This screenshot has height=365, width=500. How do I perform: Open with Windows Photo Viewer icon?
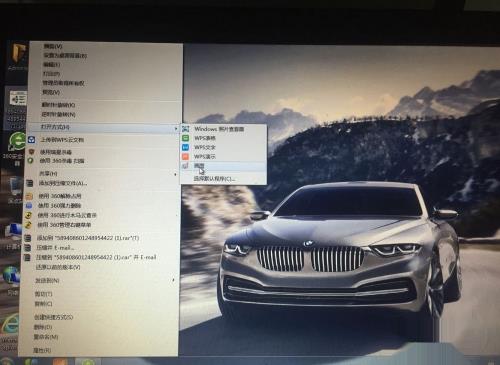pos(186,129)
